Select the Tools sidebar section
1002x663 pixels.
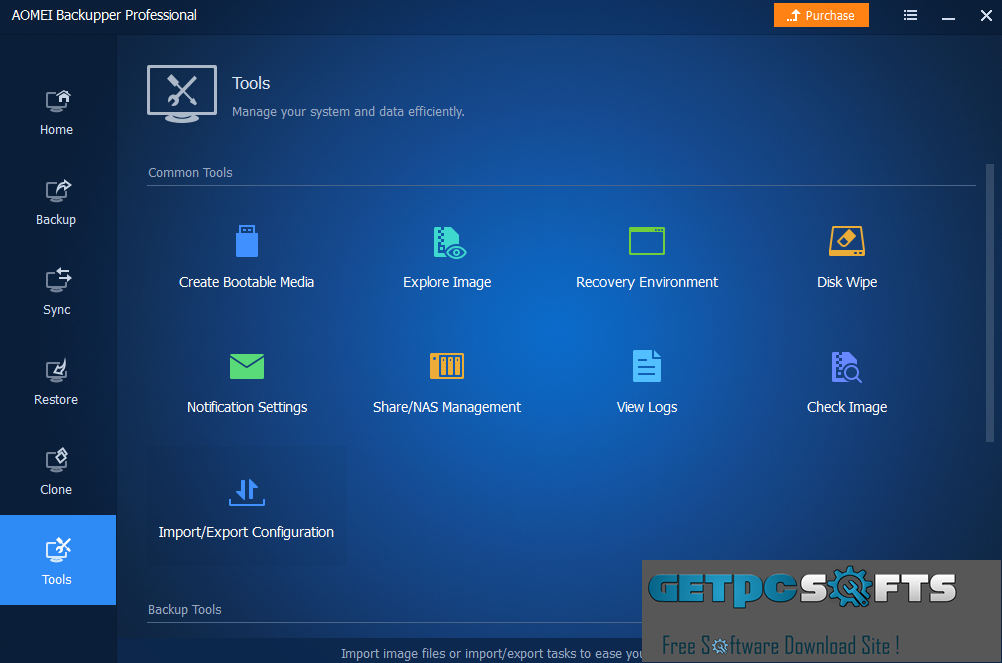coord(58,560)
